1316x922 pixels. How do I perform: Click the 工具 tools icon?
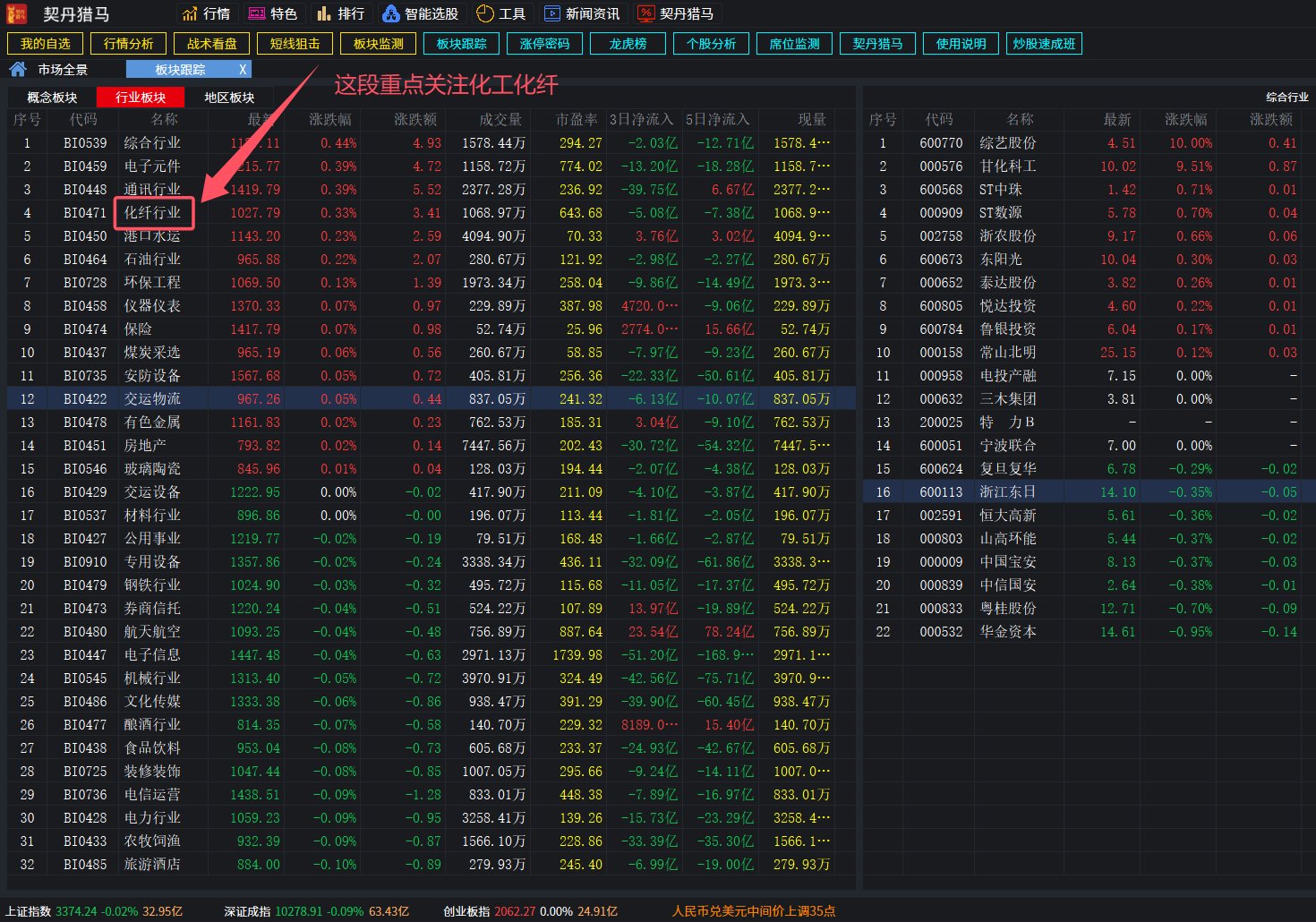pos(485,13)
